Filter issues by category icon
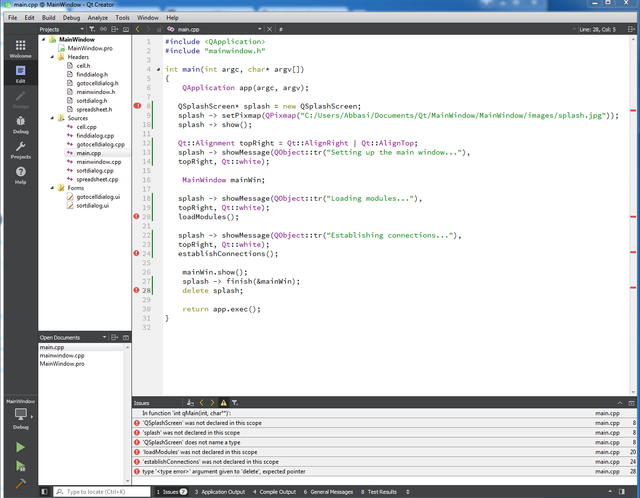640x498 pixels. tap(235, 402)
